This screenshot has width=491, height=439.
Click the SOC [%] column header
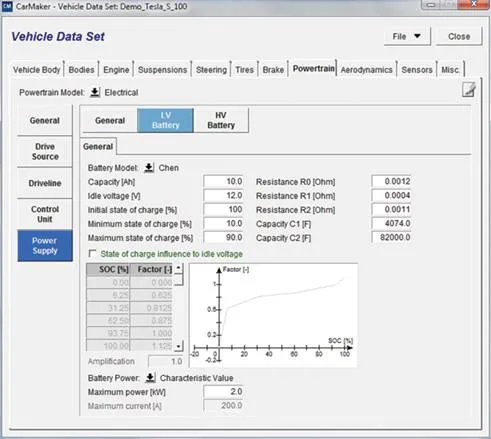pos(108,269)
